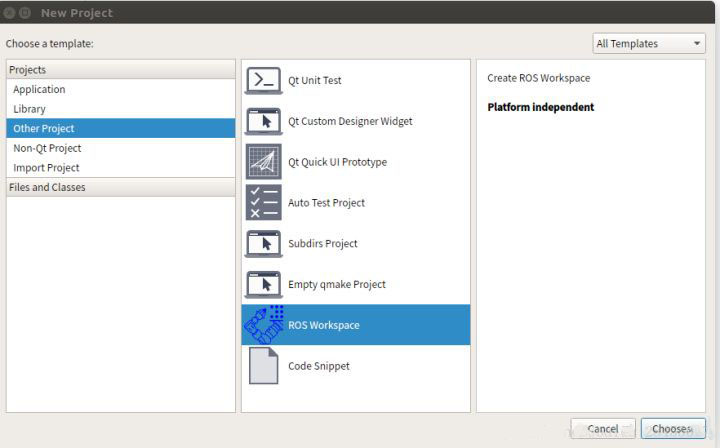
Task: Click the Qt Quick UI Prototype icon
Action: (264, 162)
